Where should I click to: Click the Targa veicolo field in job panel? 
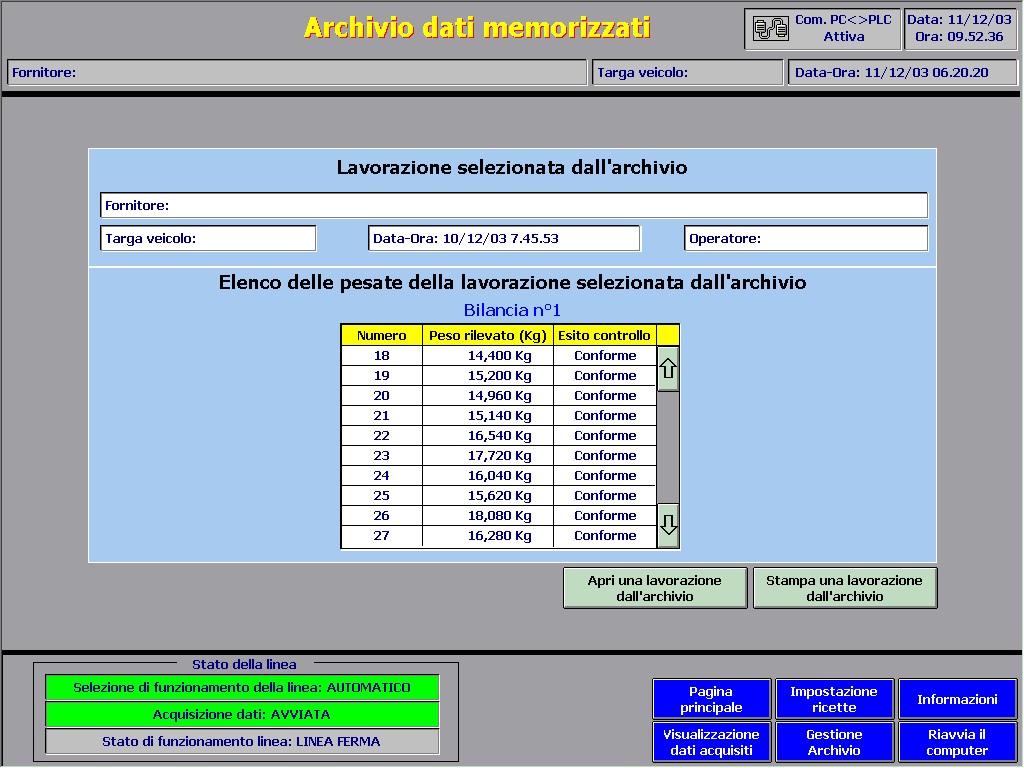(208, 238)
